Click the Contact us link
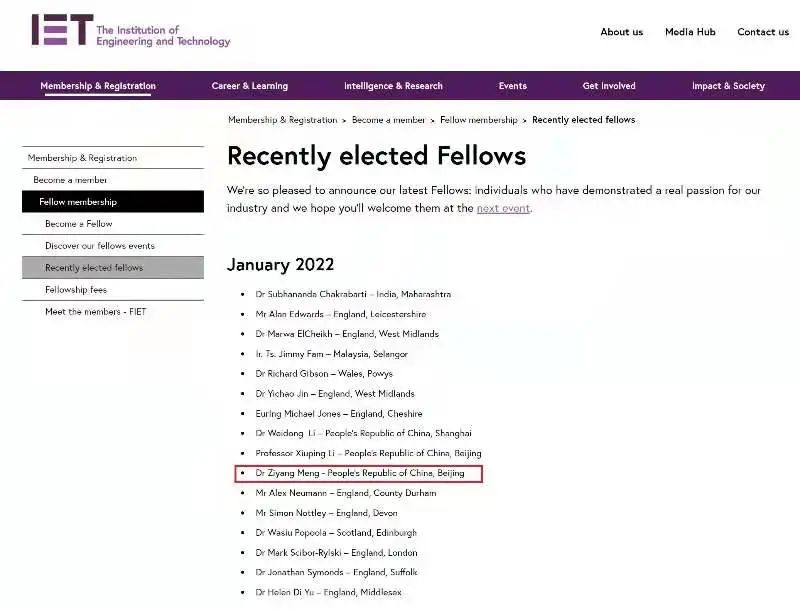 point(762,31)
